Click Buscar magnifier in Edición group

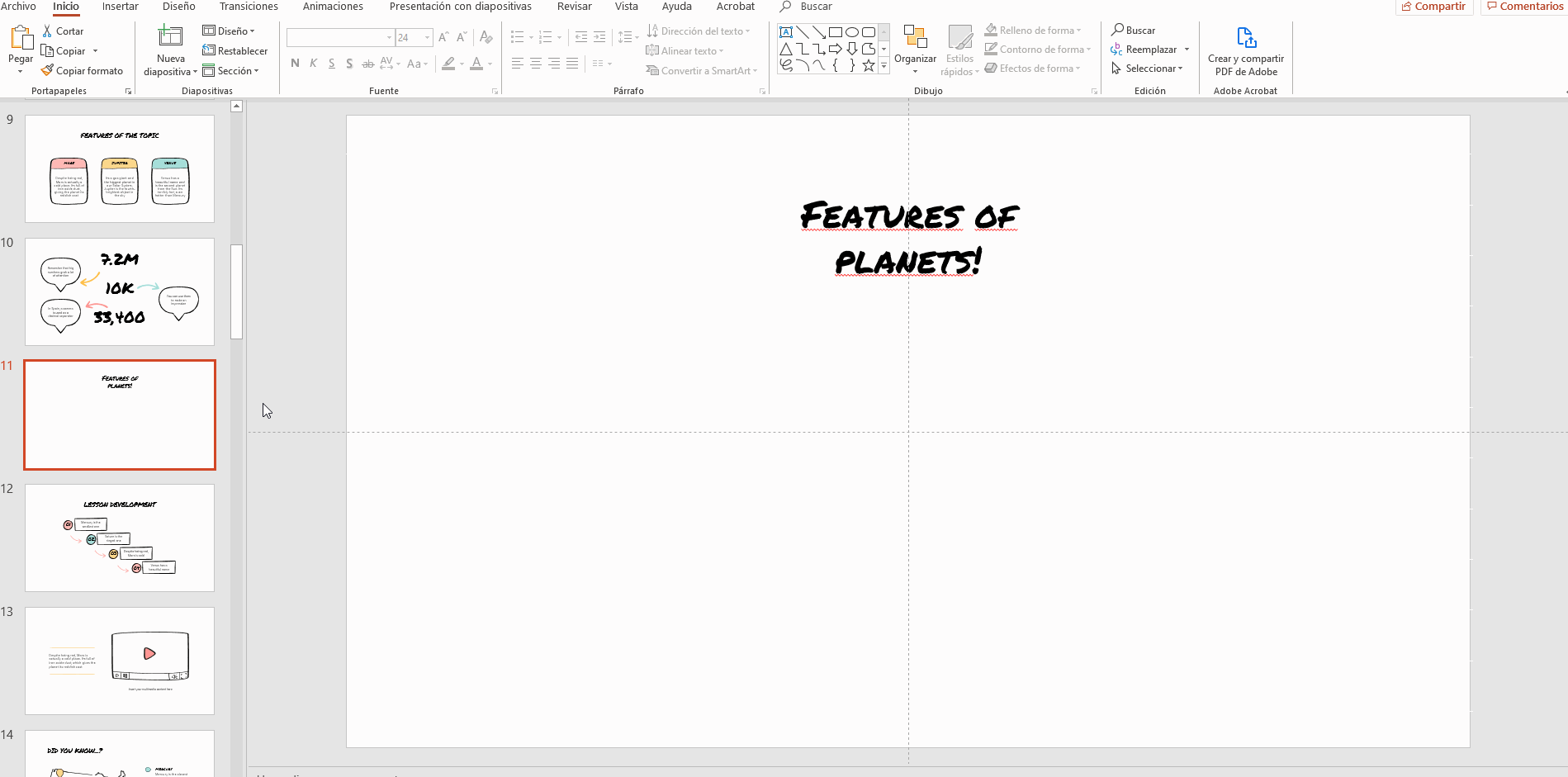(1133, 30)
